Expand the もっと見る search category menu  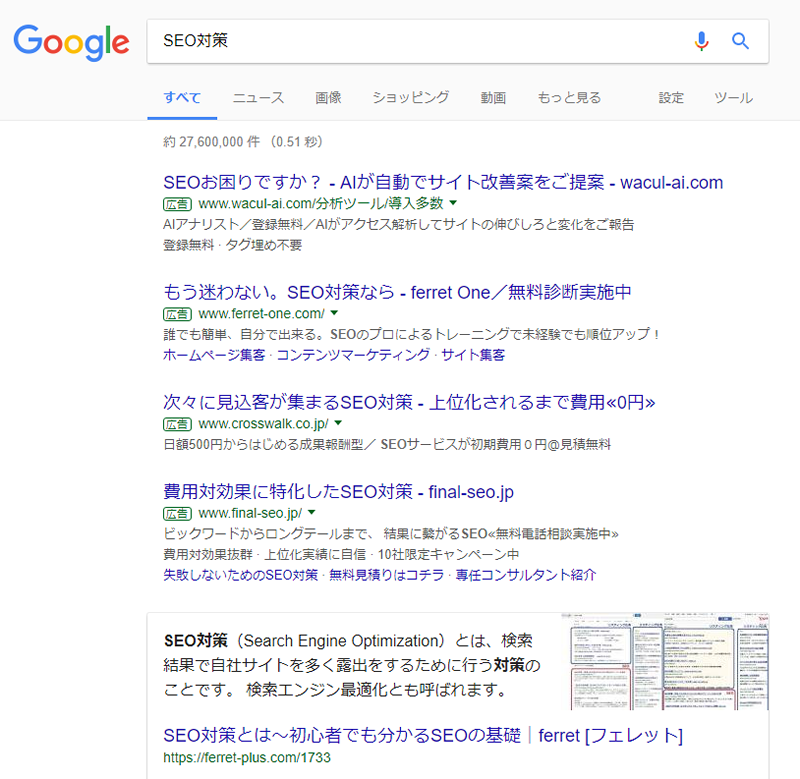point(570,97)
